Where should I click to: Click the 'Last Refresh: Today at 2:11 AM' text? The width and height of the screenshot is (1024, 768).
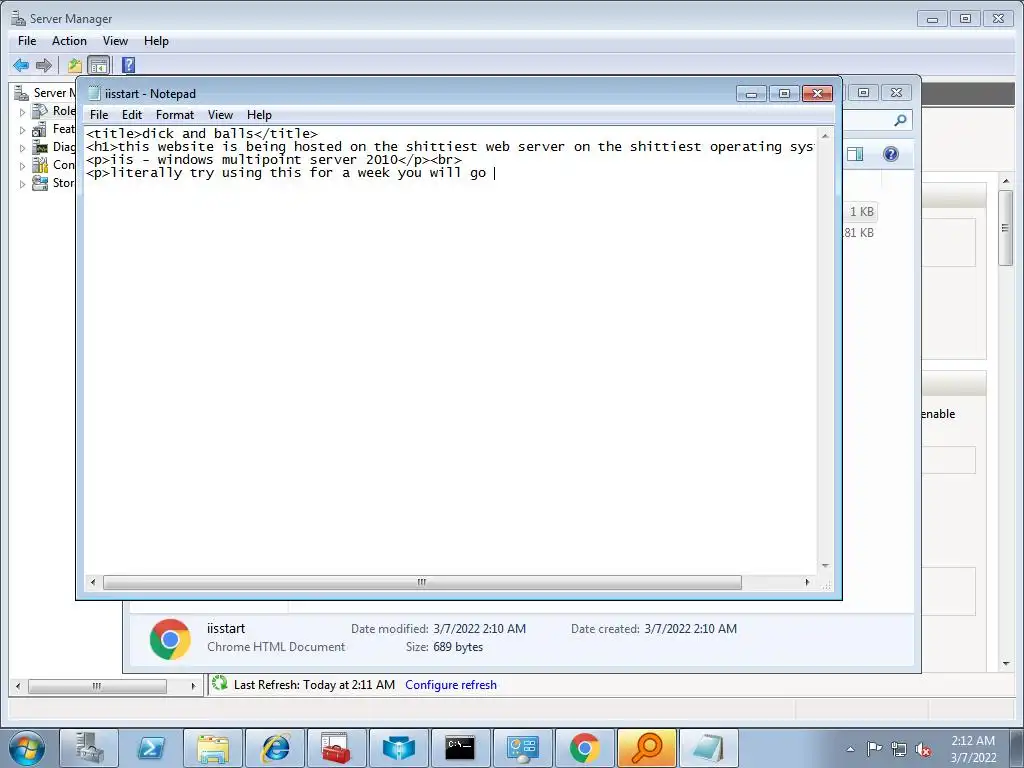pyautogui.click(x=314, y=685)
